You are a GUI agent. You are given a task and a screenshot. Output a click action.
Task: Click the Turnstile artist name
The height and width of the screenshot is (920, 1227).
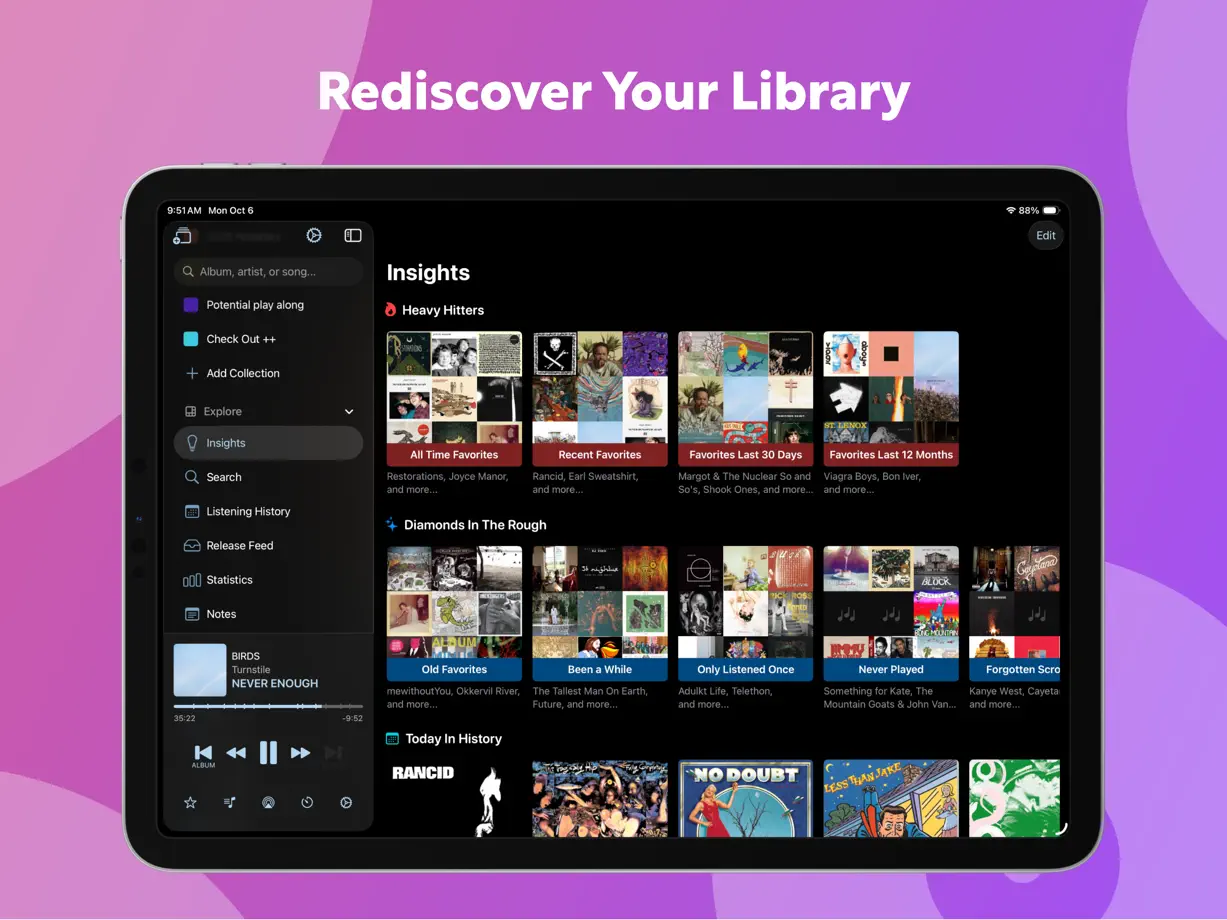pyautogui.click(x=251, y=670)
